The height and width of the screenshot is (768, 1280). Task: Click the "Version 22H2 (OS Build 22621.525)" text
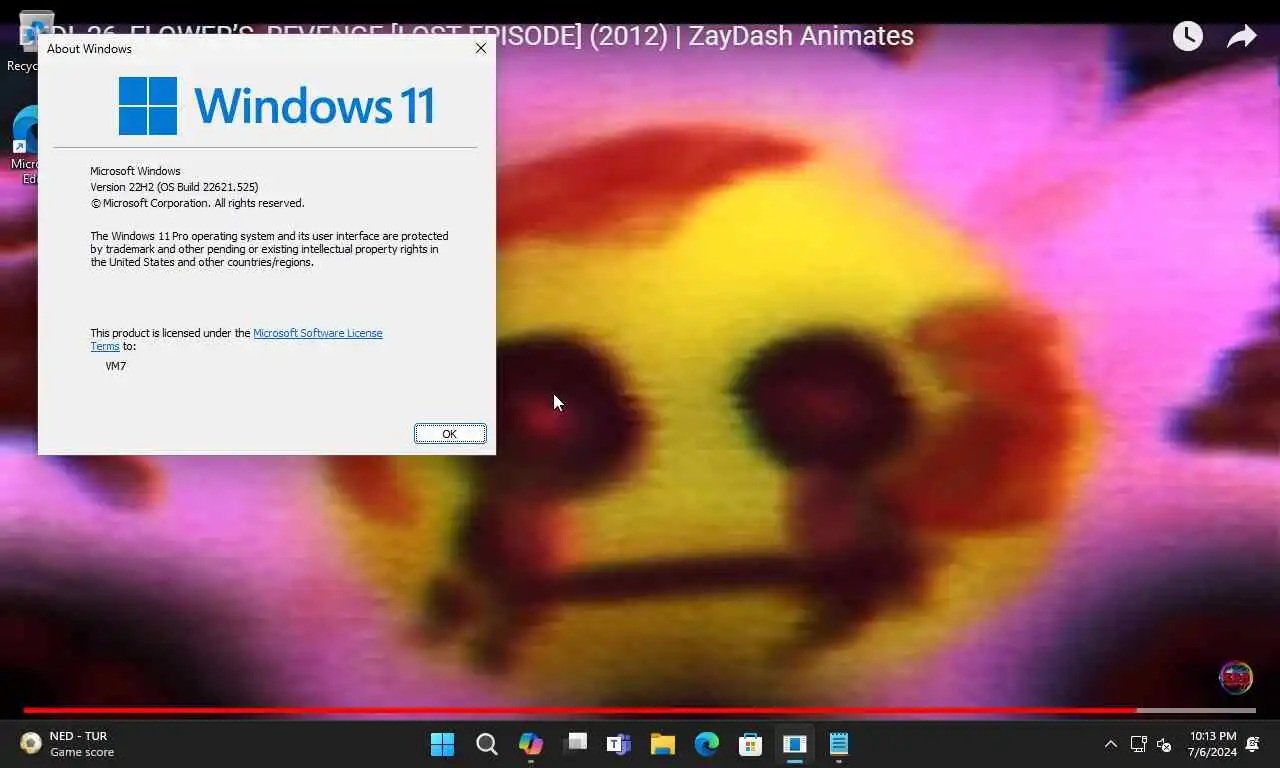click(174, 187)
